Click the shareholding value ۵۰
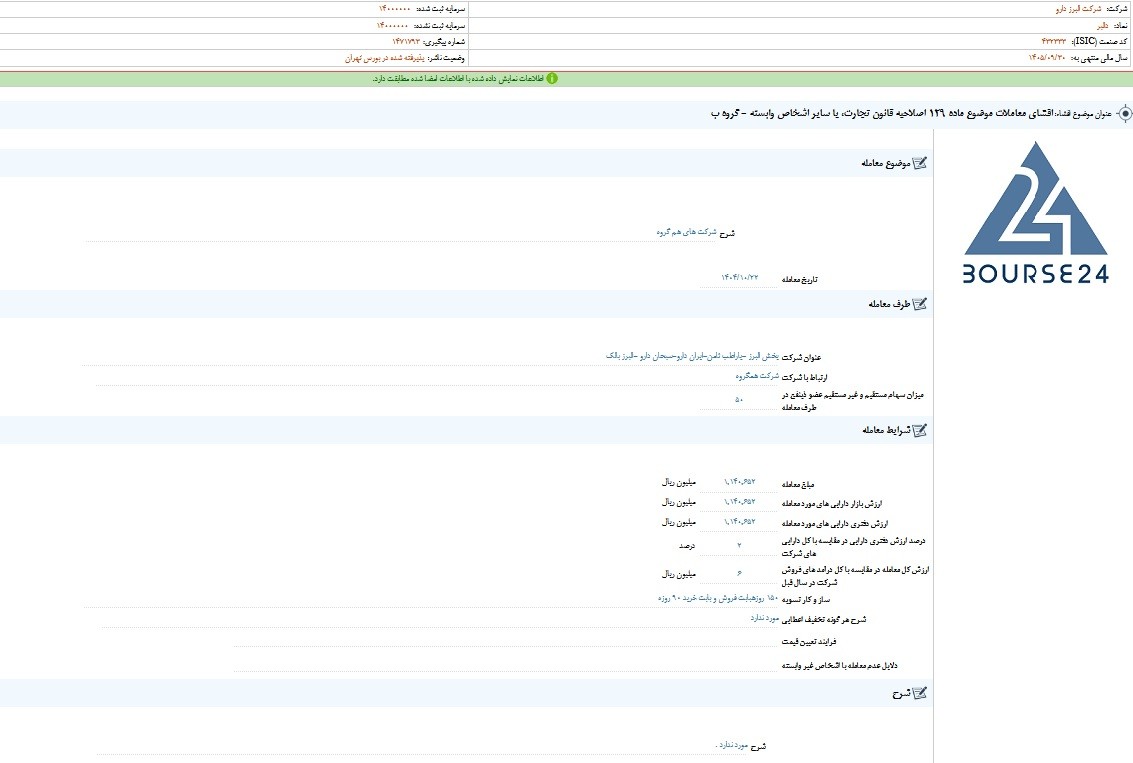Viewport: 1133px width, 763px height. coord(738,400)
